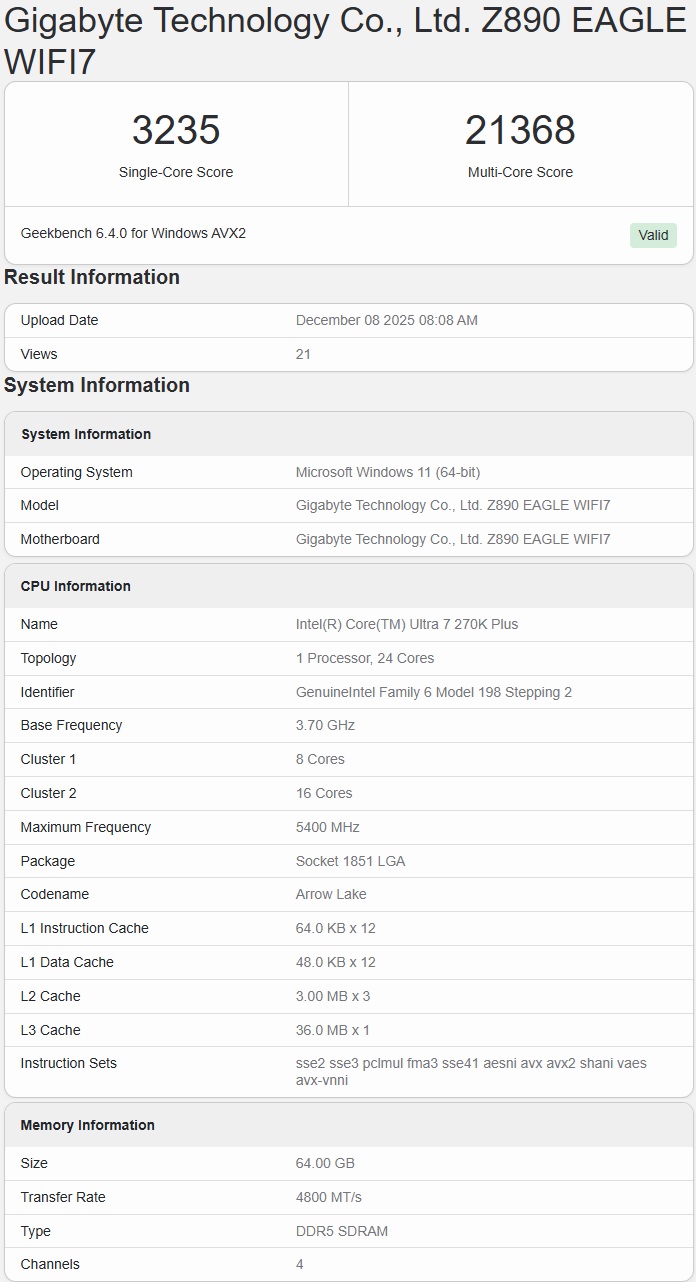Click the Motherboard row value
The height and width of the screenshot is (1282, 696).
pyautogui.click(x=453, y=539)
